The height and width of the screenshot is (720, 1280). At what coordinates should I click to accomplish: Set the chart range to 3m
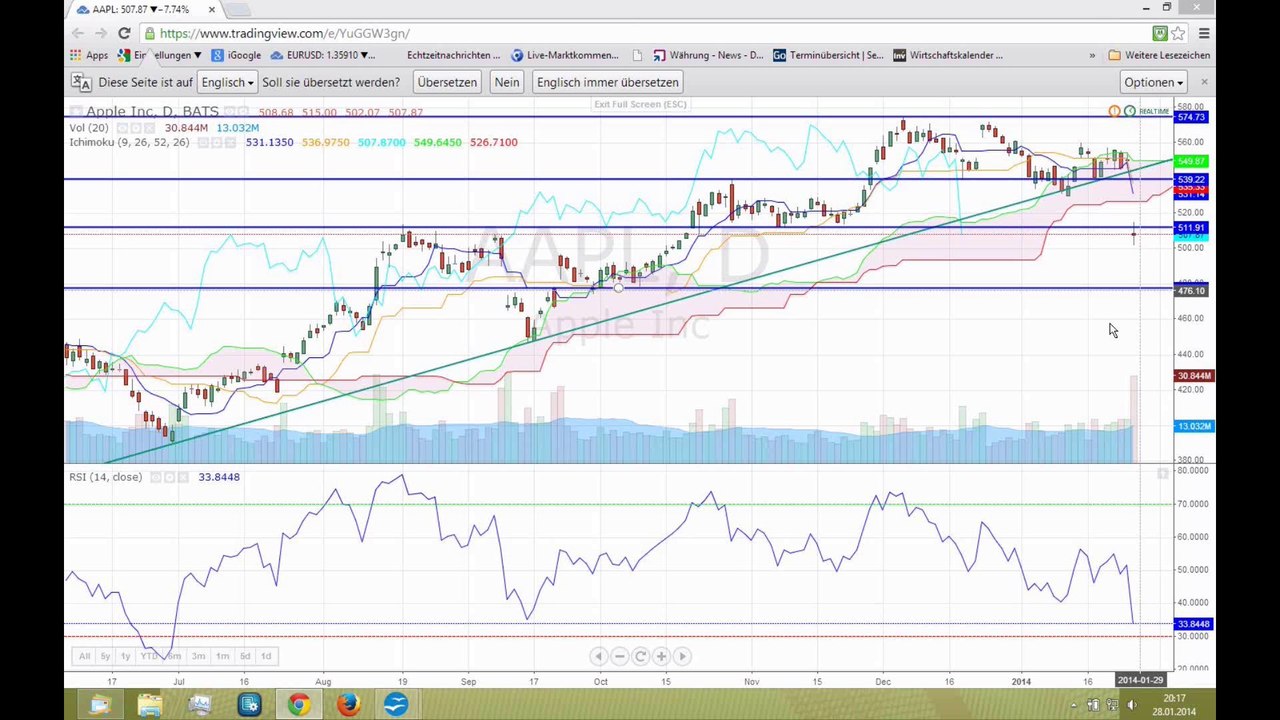[x=198, y=656]
